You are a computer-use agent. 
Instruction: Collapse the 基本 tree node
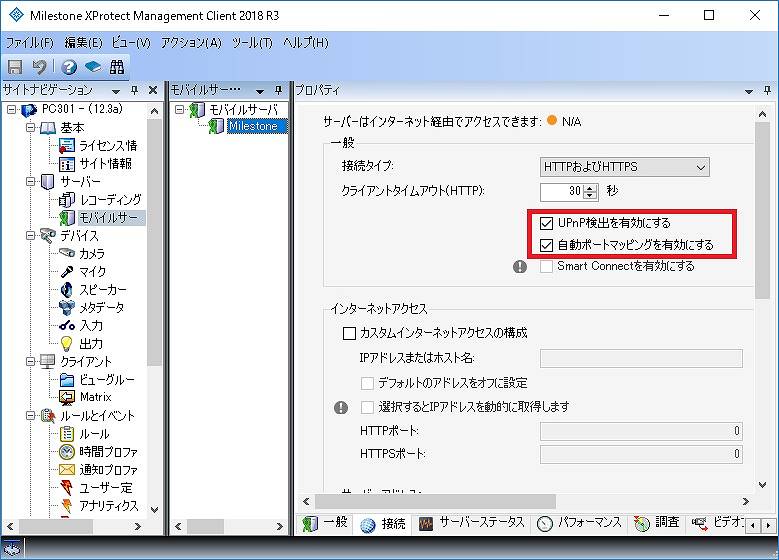(30, 128)
